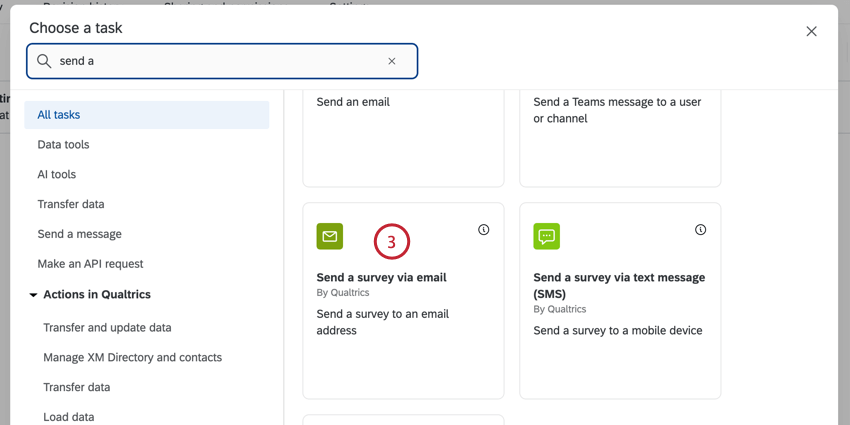Select the Data tools category
850x425 pixels.
[x=63, y=145]
